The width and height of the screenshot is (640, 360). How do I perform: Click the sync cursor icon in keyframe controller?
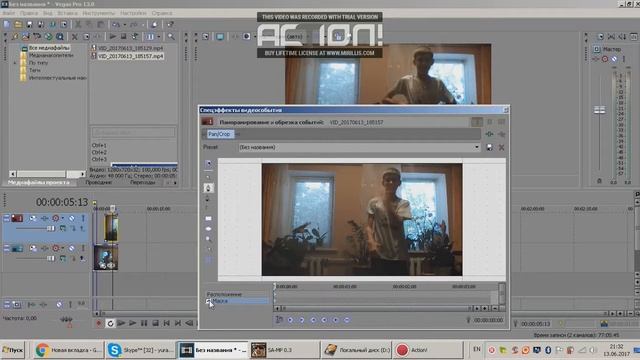[x=279, y=320]
